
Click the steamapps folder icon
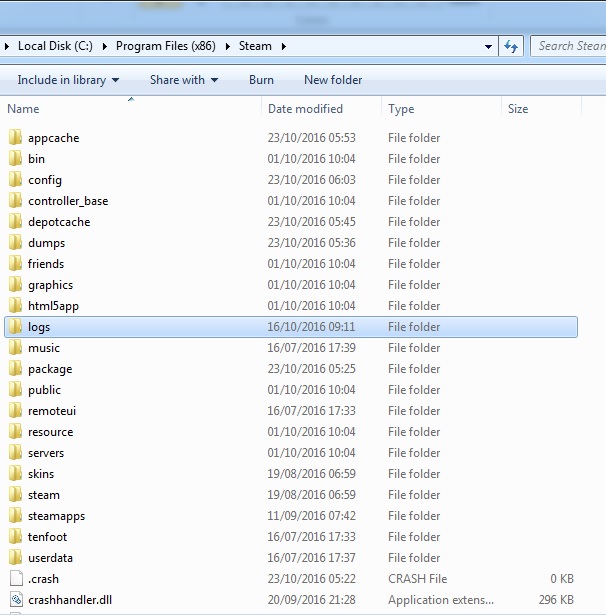pos(15,515)
